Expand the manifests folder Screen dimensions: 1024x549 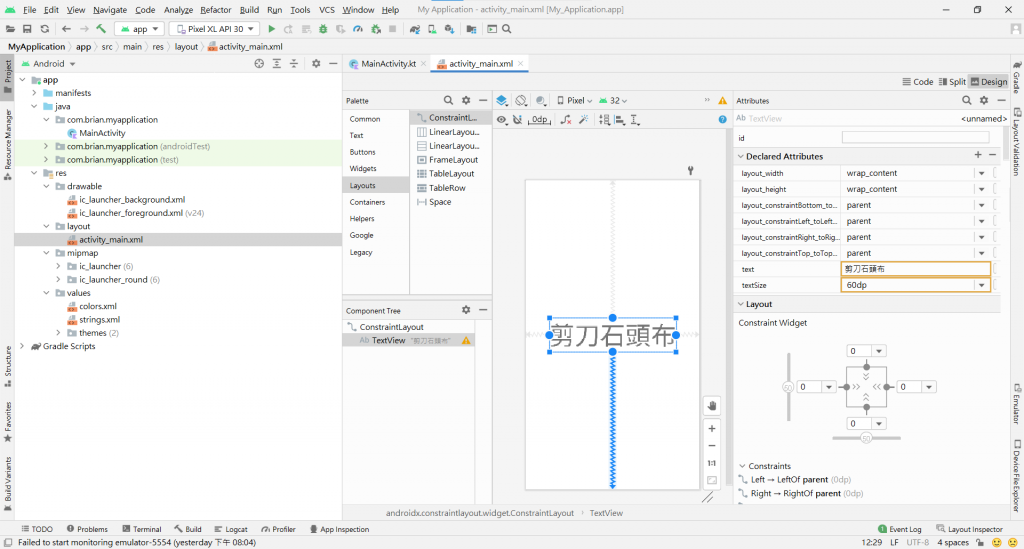[35, 93]
